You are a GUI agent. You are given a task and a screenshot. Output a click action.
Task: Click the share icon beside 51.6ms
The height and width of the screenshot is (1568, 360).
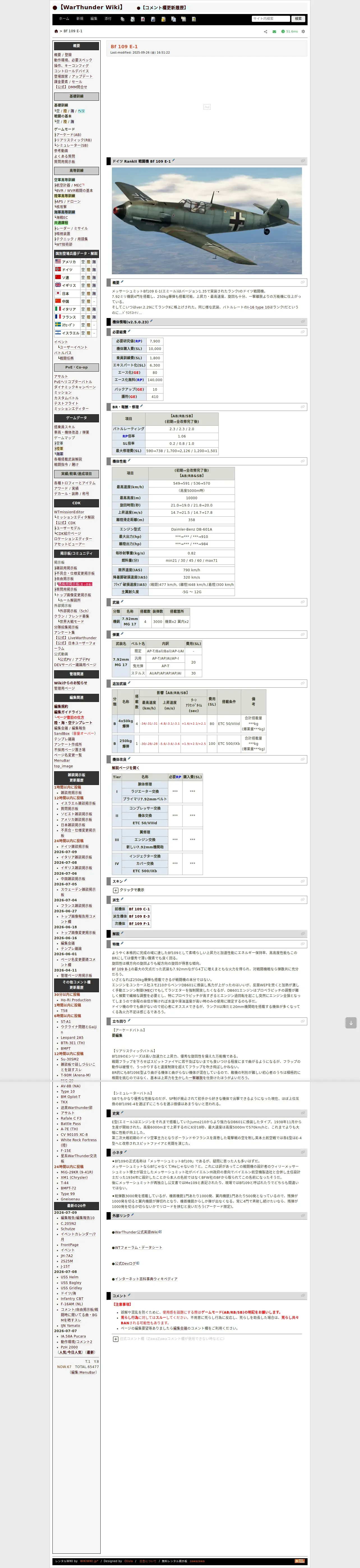point(266,32)
